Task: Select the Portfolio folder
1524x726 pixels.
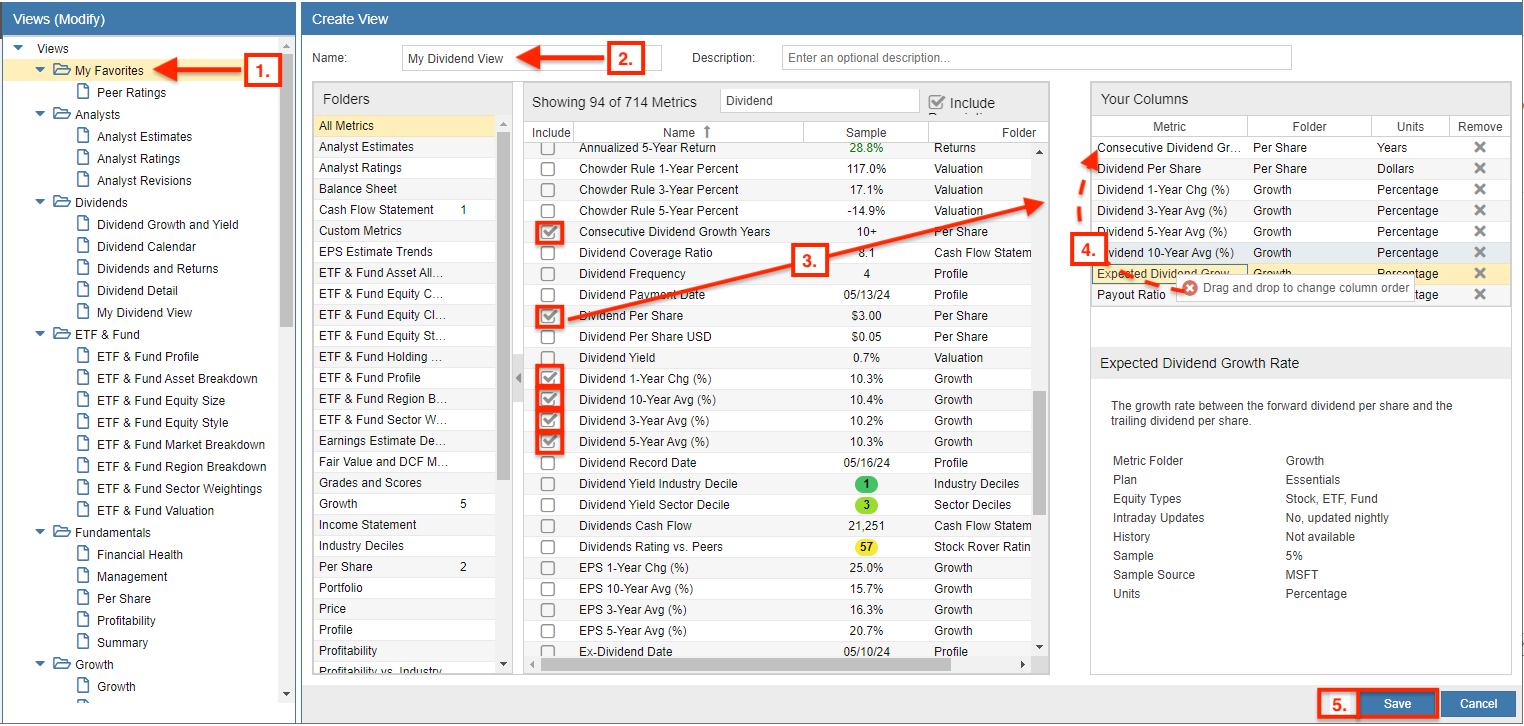Action: coord(404,588)
